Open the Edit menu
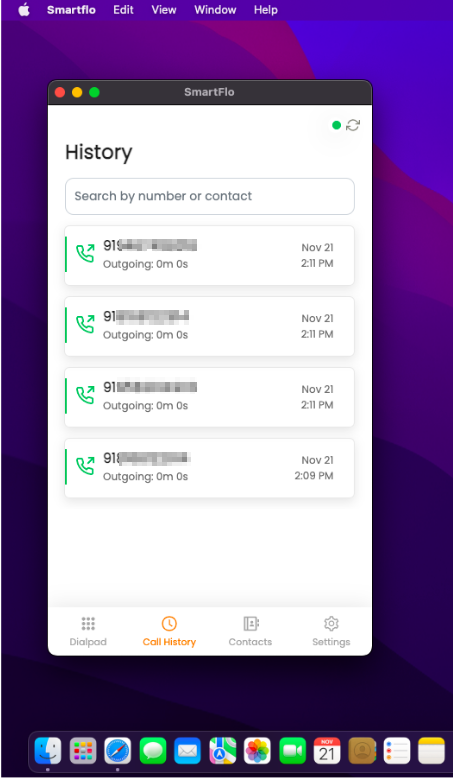The height and width of the screenshot is (780, 454). 123,10
